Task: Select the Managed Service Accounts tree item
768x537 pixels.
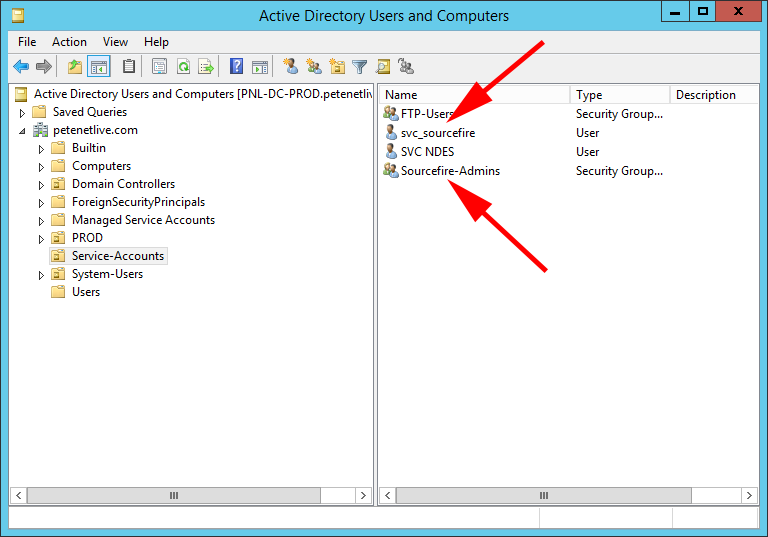Action: [x=143, y=220]
